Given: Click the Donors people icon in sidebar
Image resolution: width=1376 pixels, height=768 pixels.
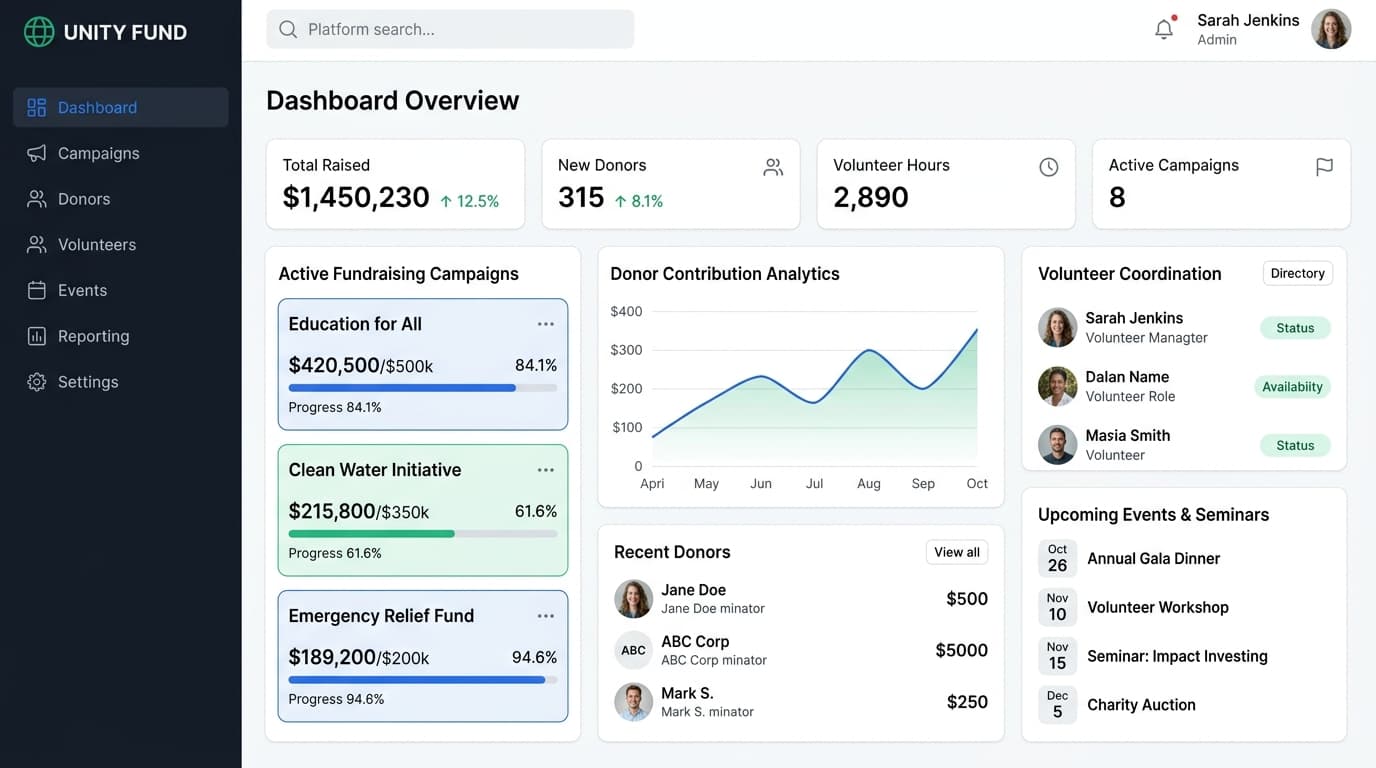Looking at the screenshot, I should (37, 199).
